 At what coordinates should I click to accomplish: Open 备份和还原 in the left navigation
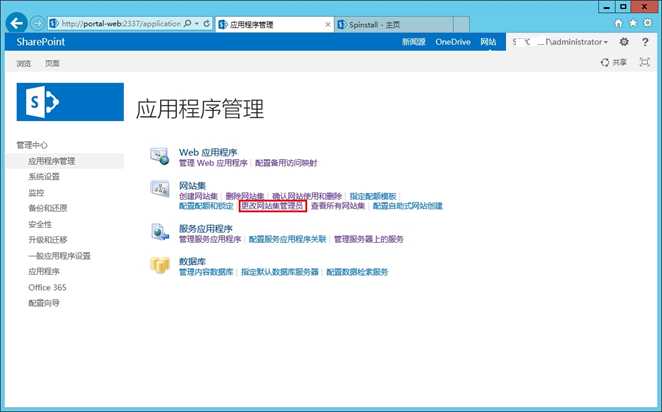pyautogui.click(x=48, y=208)
